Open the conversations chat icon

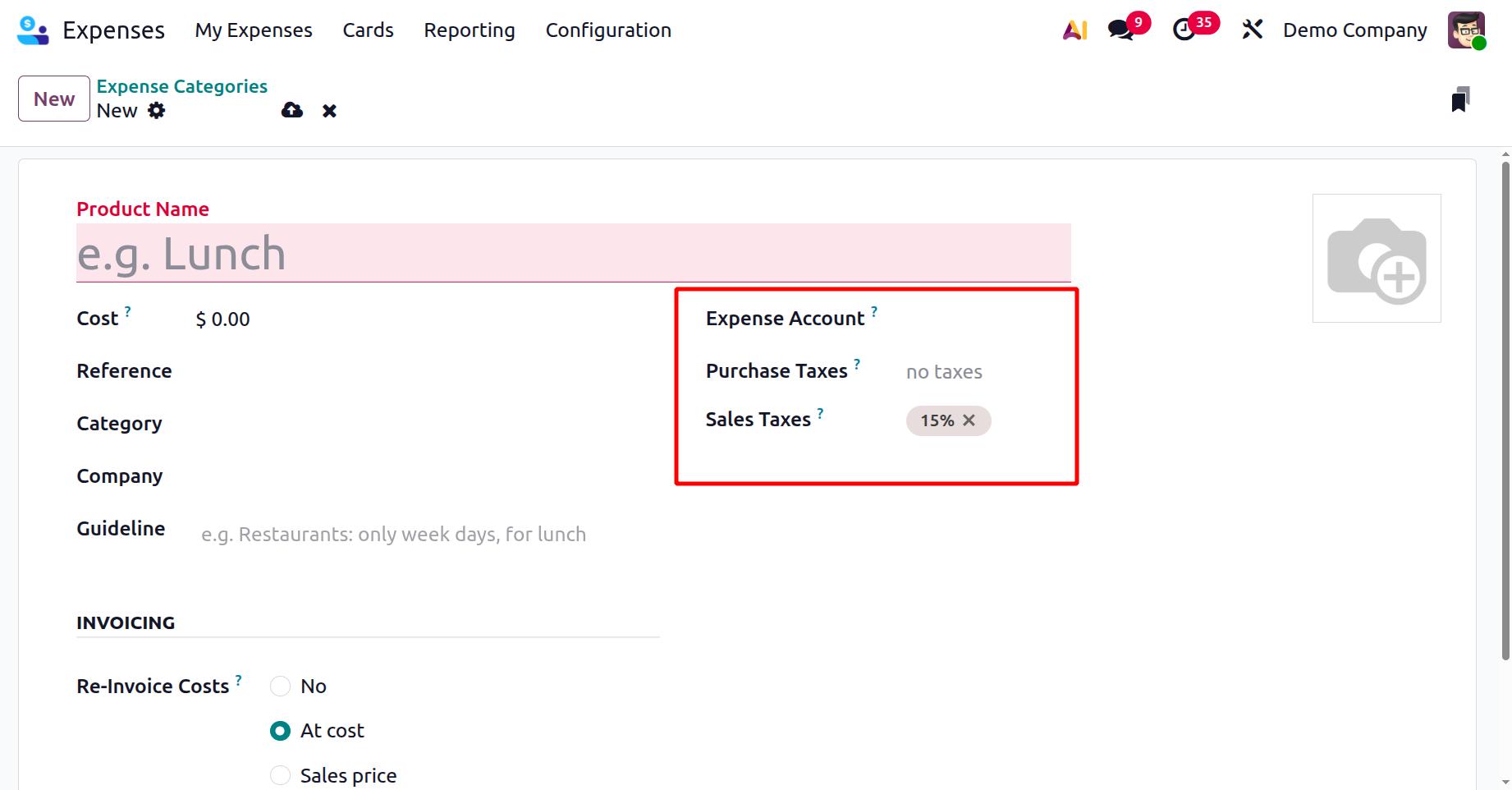[x=1120, y=30]
